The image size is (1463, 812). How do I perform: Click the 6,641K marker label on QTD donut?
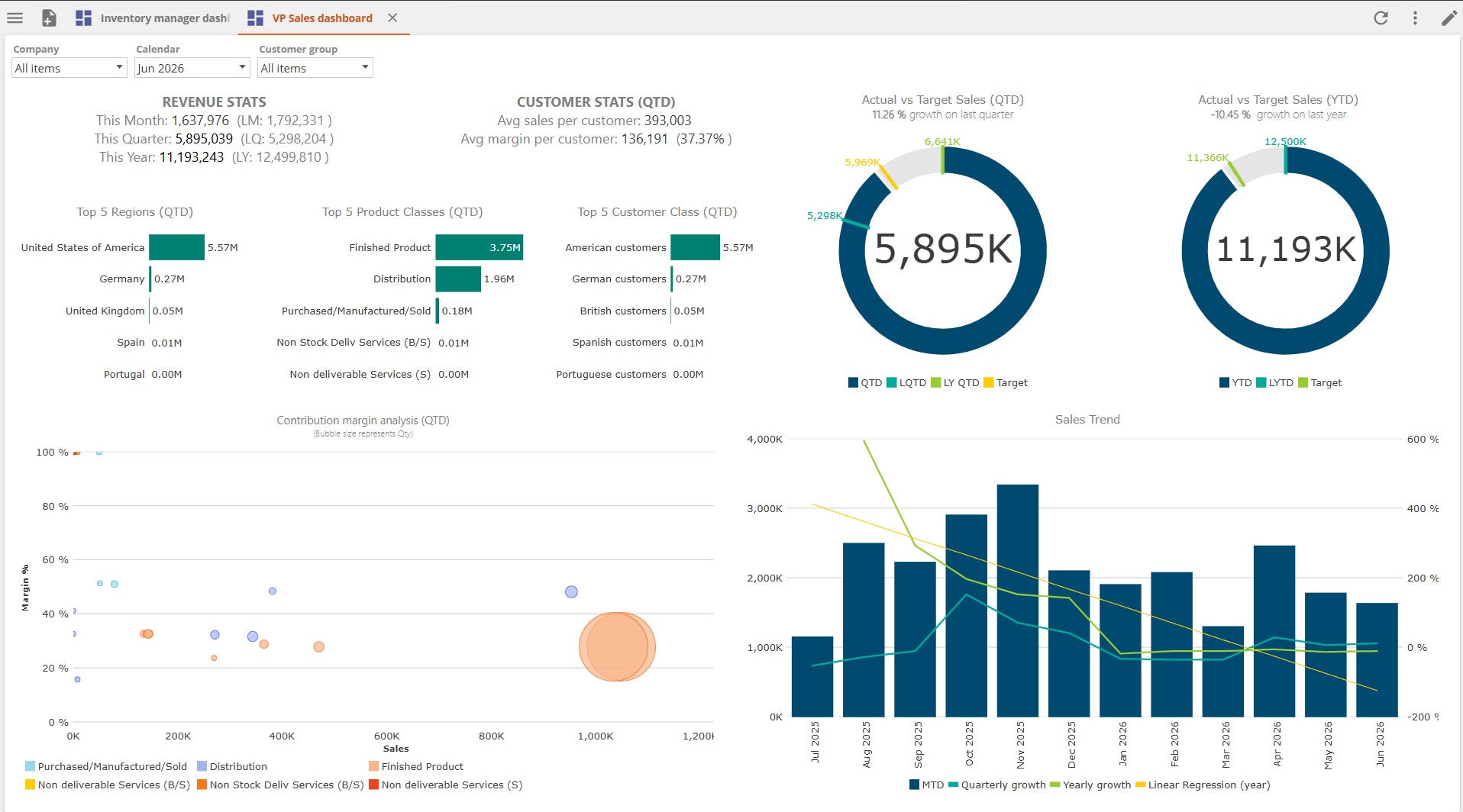coord(942,141)
